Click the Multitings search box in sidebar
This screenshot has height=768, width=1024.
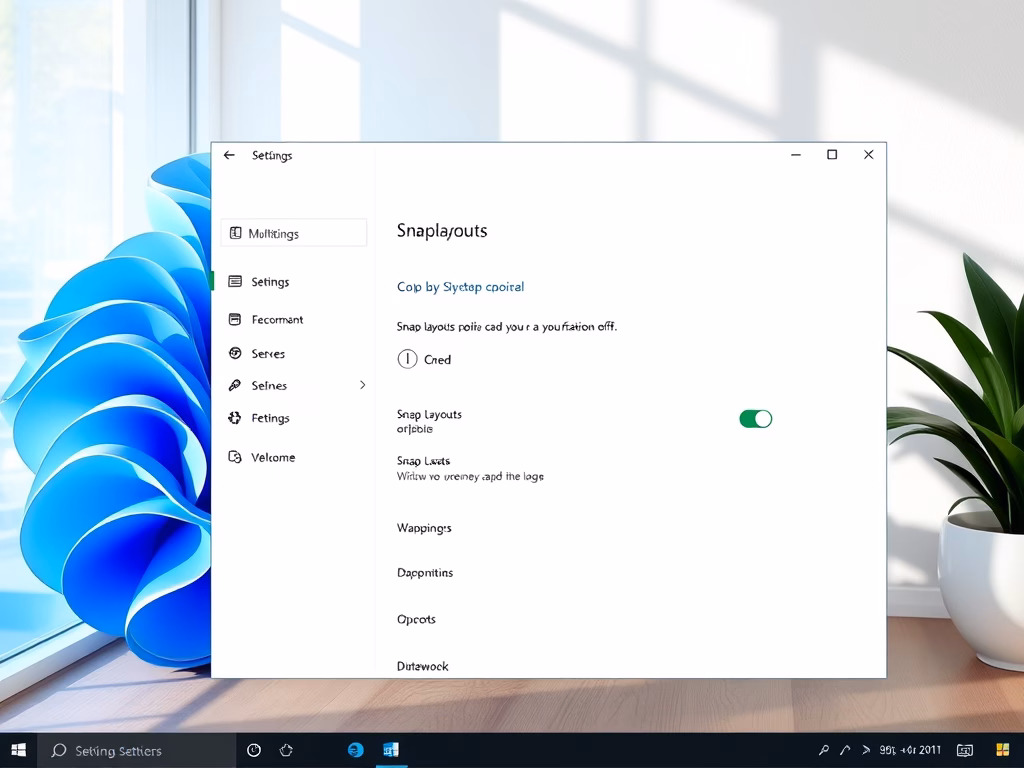tap(294, 233)
